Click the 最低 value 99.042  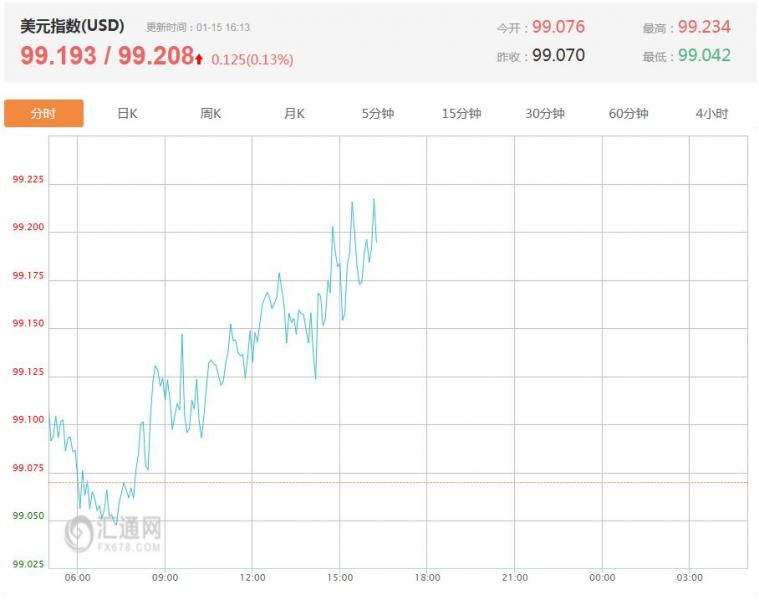click(x=704, y=56)
